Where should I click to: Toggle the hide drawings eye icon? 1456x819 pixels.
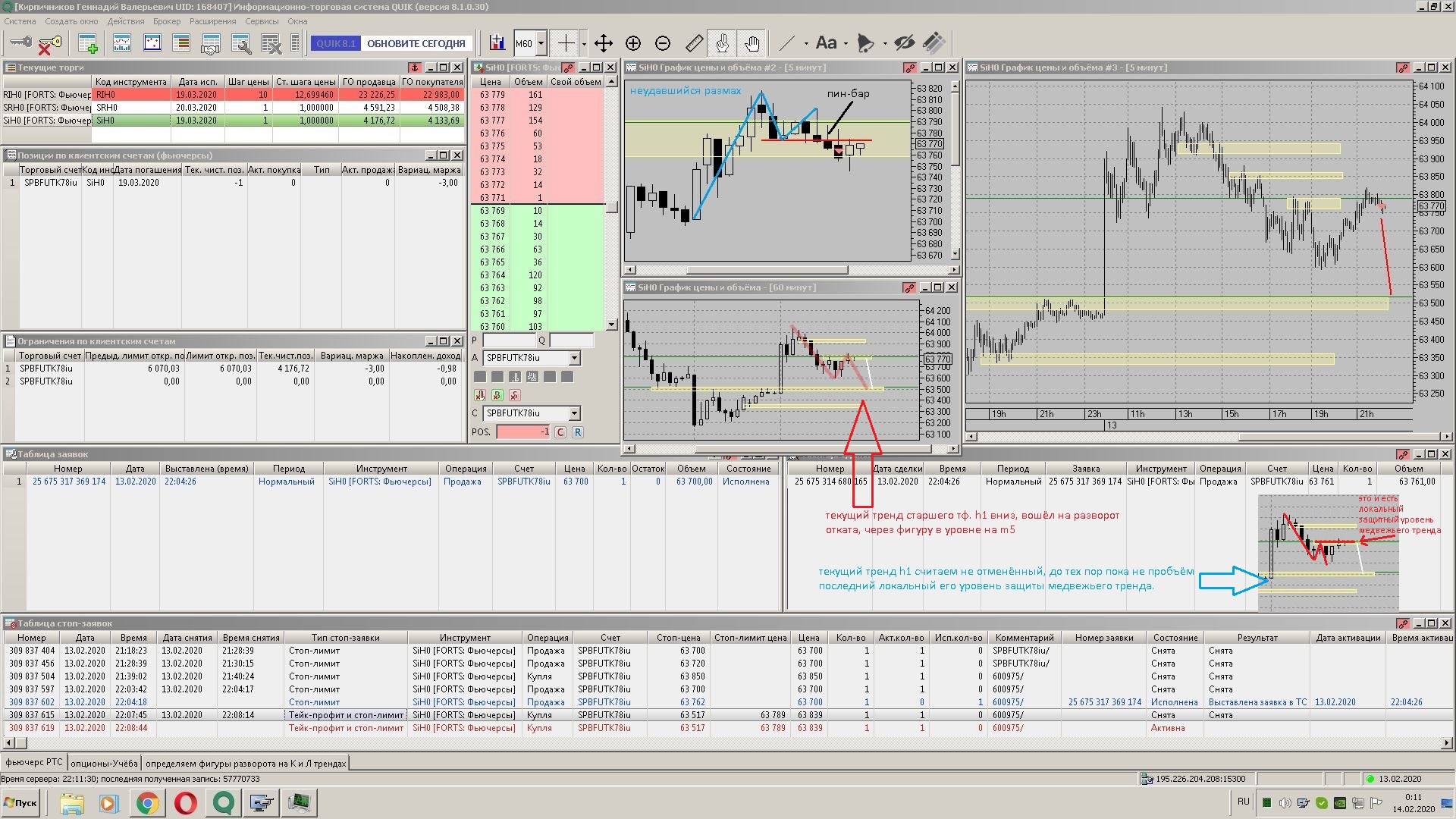pyautogui.click(x=904, y=43)
